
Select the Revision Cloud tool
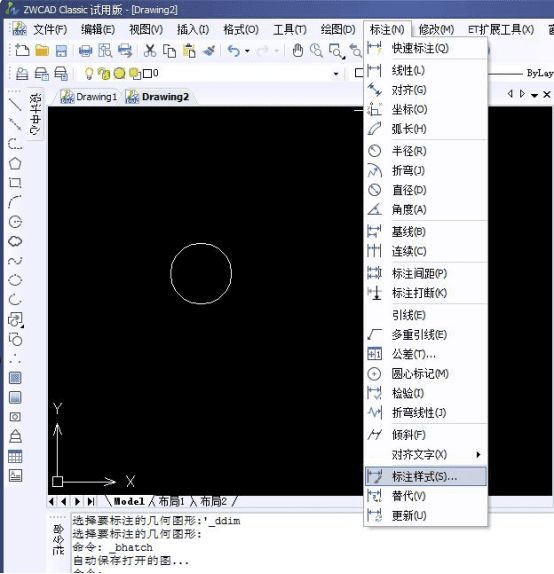click(15, 241)
